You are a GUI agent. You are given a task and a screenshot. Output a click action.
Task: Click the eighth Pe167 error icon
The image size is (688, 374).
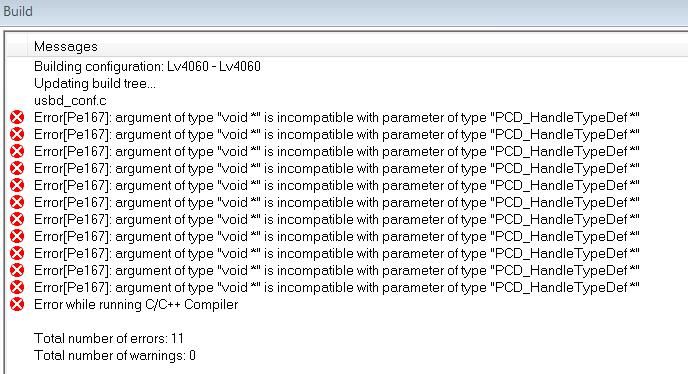(17, 236)
